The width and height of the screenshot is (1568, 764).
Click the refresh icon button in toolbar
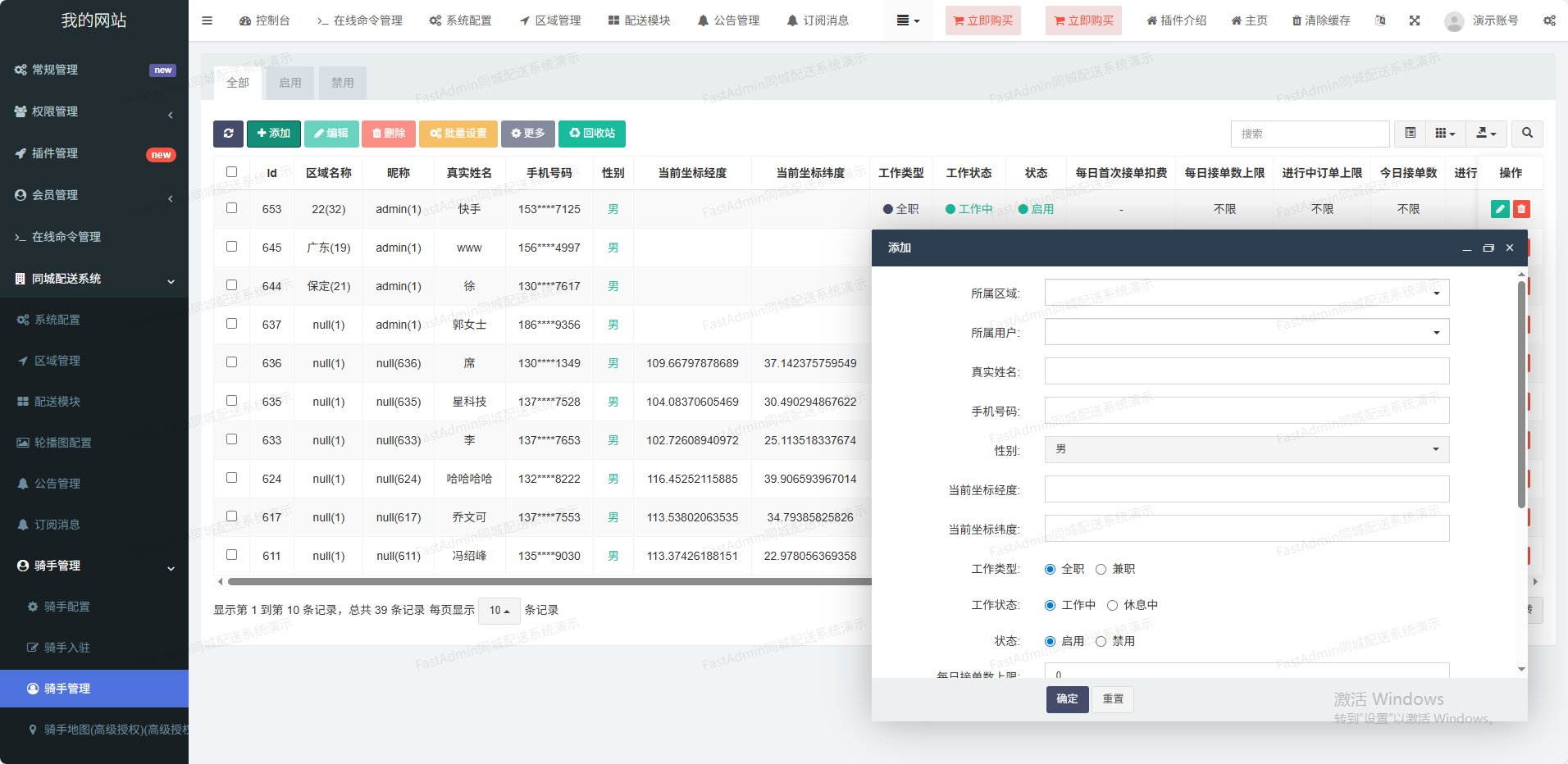[228, 134]
